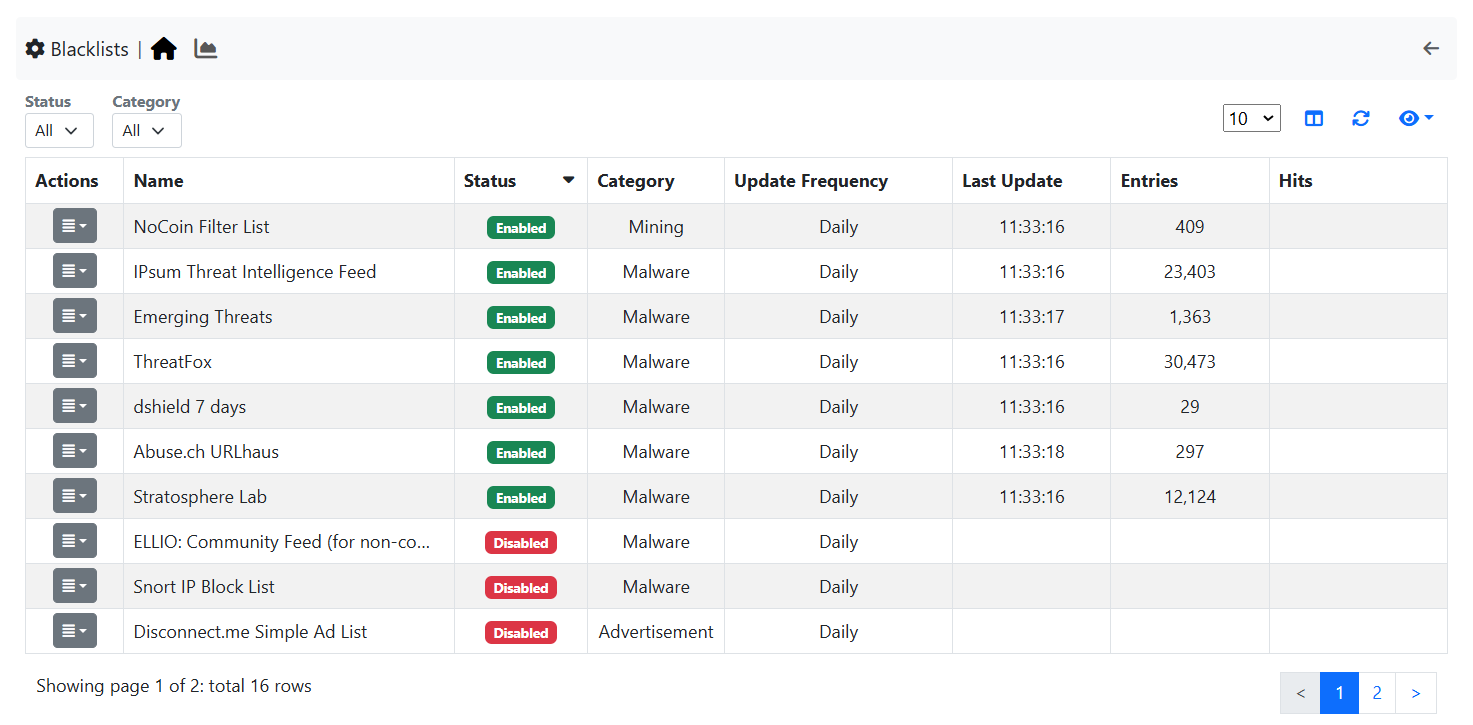1473x725 pixels.
Task: Click the previous page arrow
Action: pyautogui.click(x=1300, y=693)
